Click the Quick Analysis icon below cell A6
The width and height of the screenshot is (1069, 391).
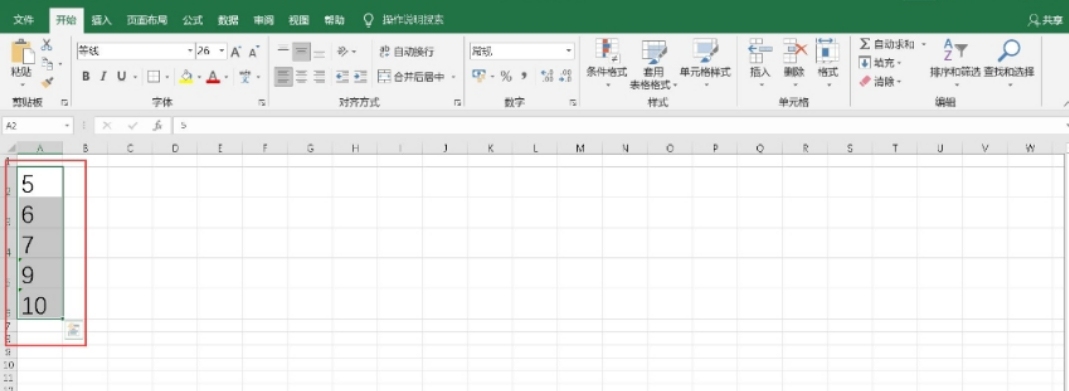click(x=74, y=330)
